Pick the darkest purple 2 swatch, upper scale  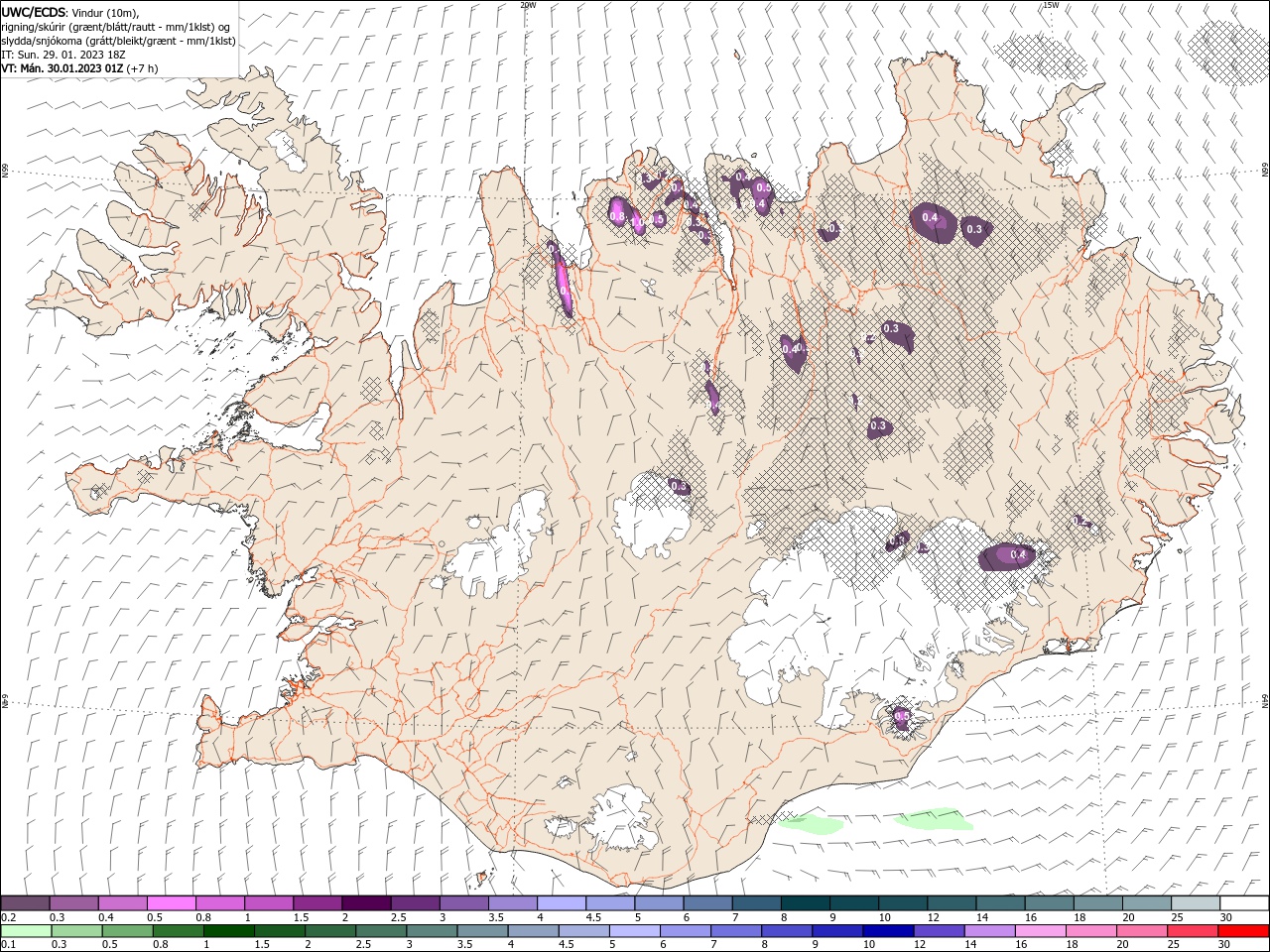[366, 902]
